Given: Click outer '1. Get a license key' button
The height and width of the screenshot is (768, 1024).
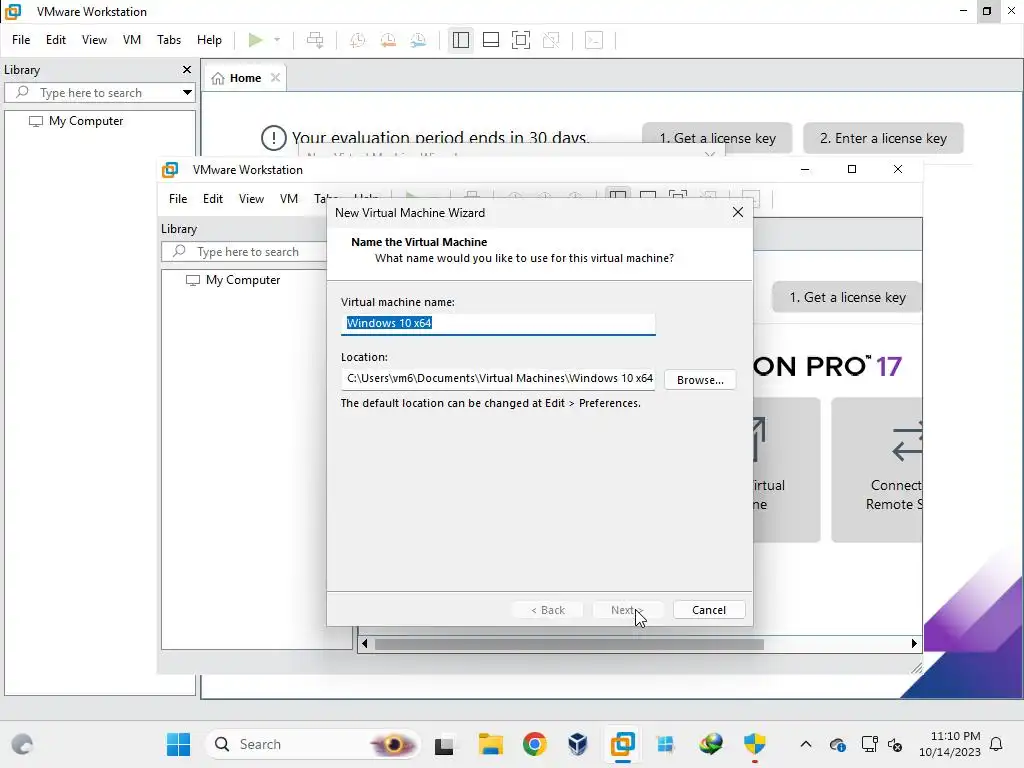Looking at the screenshot, I should (717, 138).
